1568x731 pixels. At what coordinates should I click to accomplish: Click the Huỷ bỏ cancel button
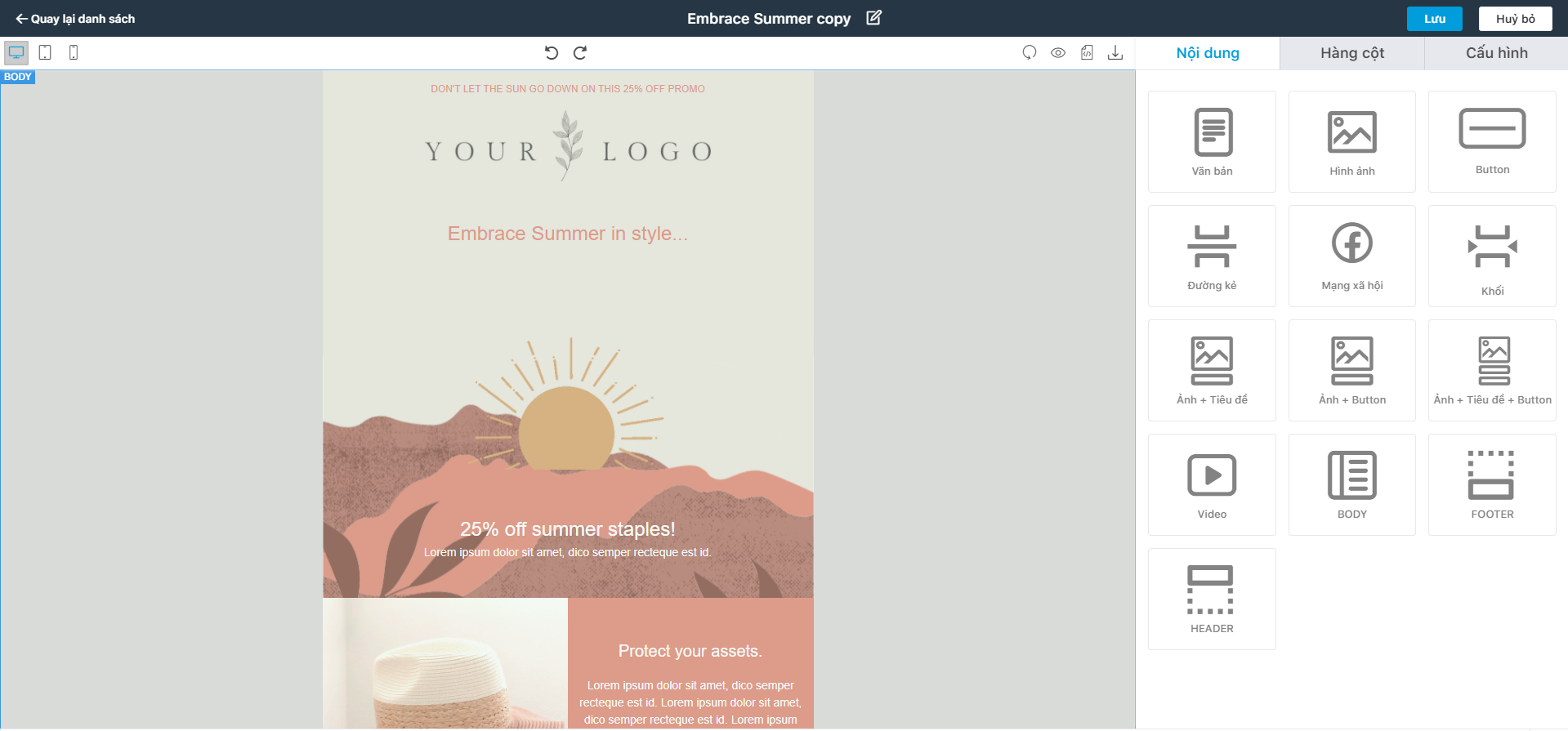[1516, 19]
